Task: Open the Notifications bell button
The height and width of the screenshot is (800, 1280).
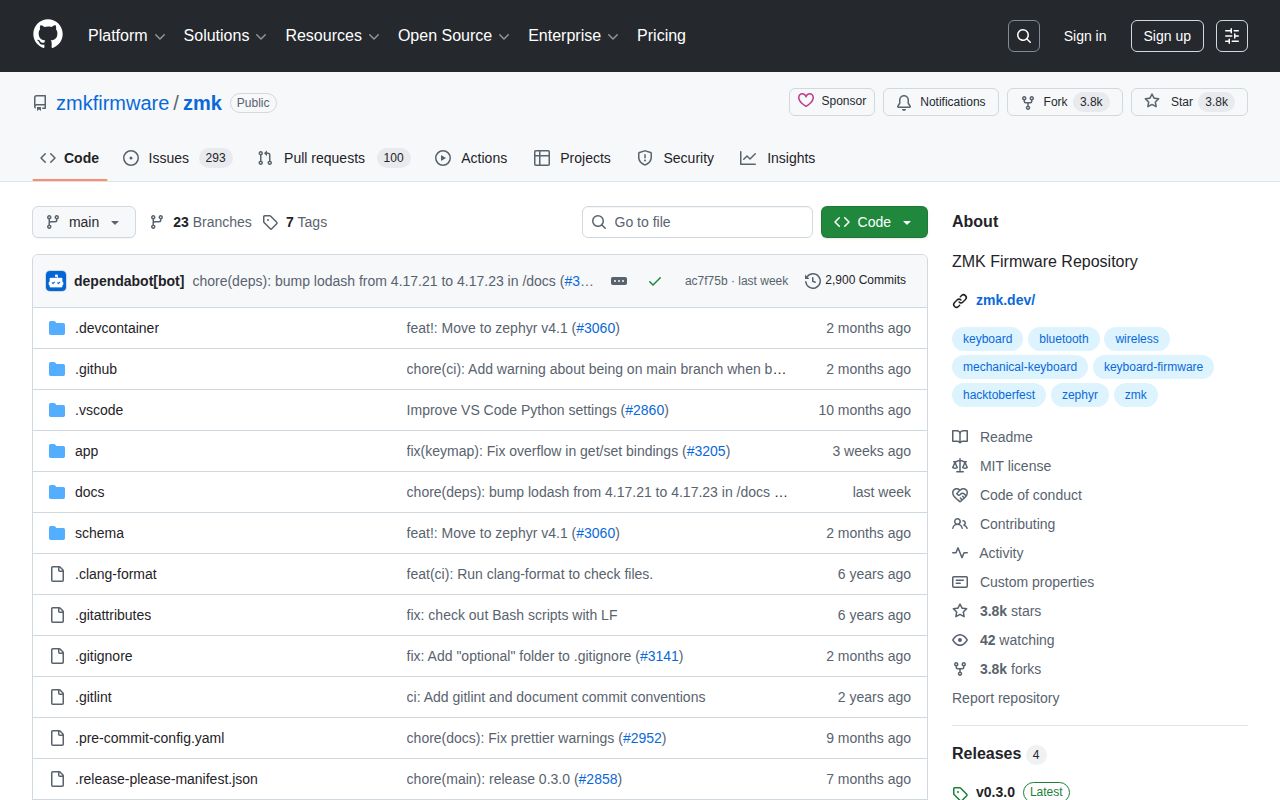Action: (941, 102)
